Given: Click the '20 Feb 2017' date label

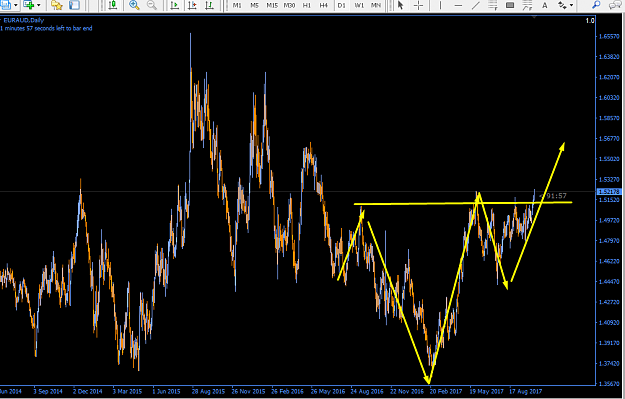Looking at the screenshot, I should (446, 391).
